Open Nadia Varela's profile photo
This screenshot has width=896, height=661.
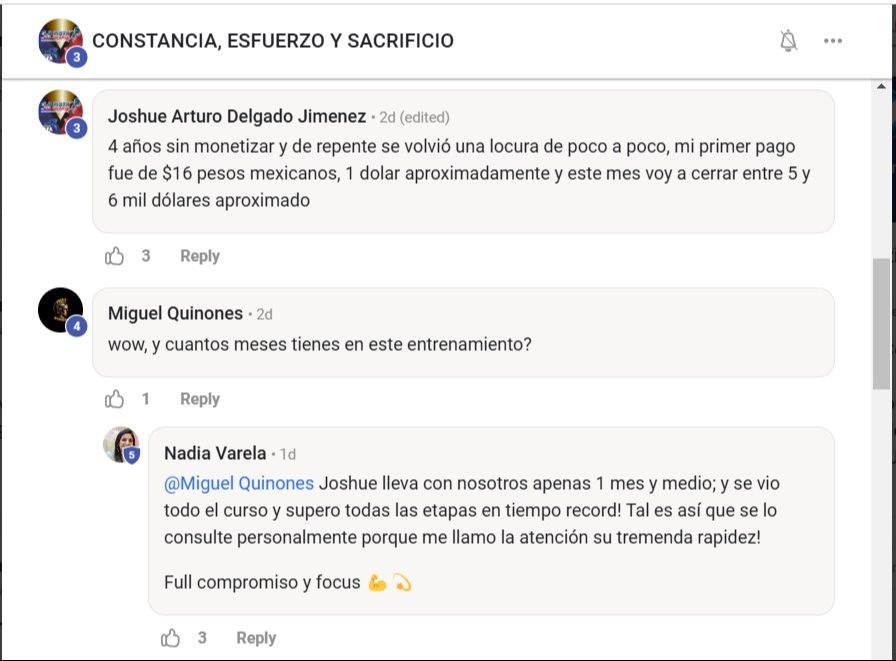(121, 444)
